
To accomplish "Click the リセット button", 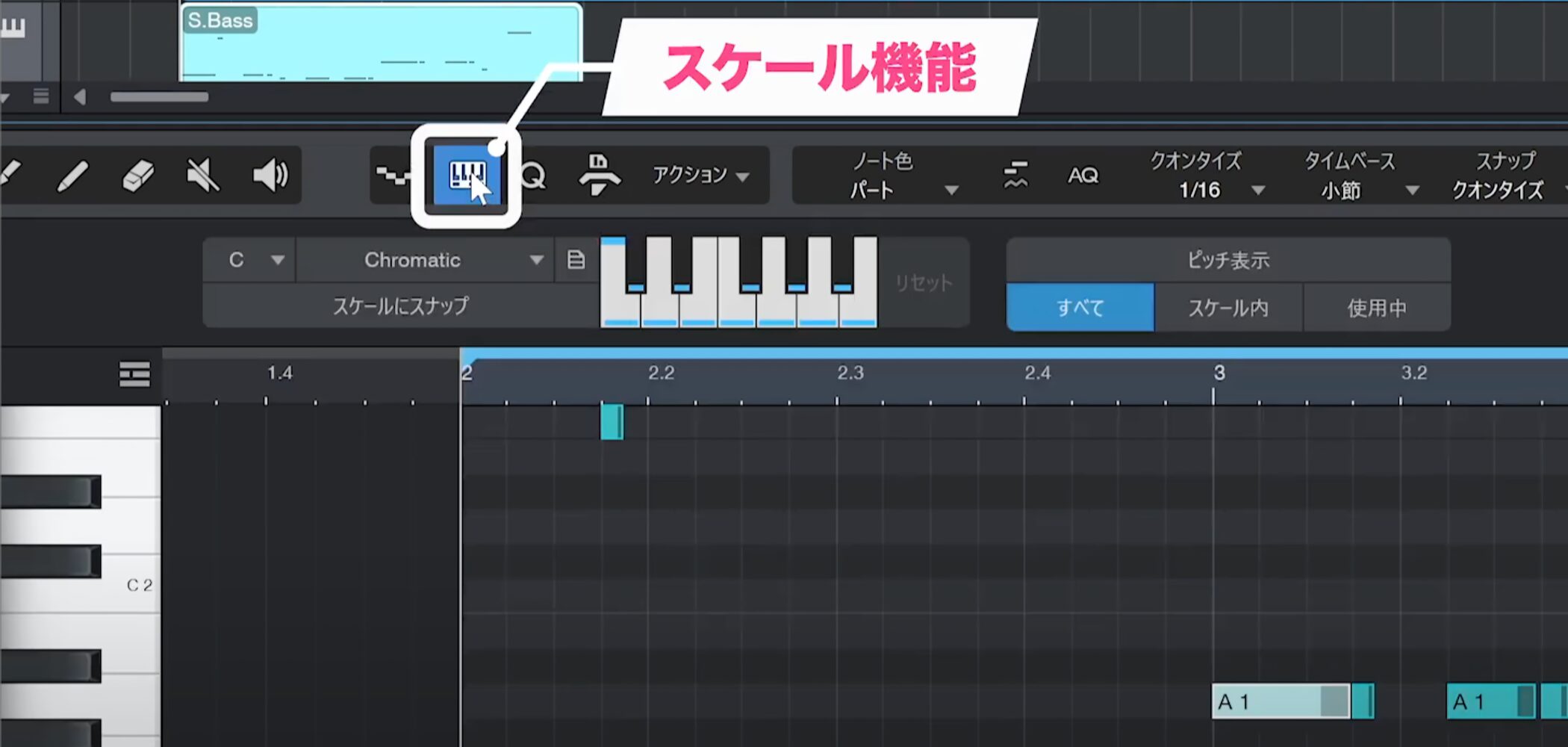I will 924,283.
